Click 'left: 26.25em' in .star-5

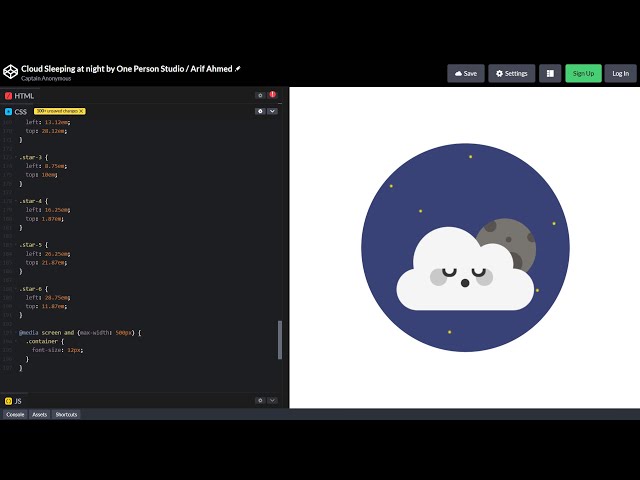48,254
